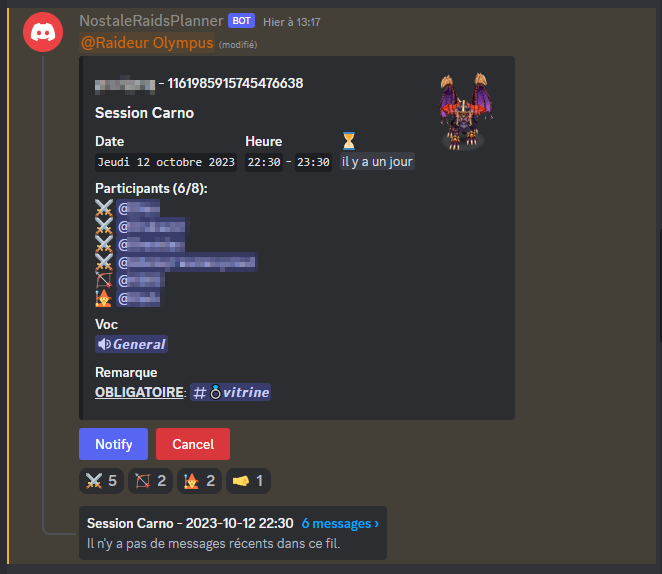662x574 pixels.
Task: Click the NostaleRaidsPlanner bot avatar
Action: [43, 32]
